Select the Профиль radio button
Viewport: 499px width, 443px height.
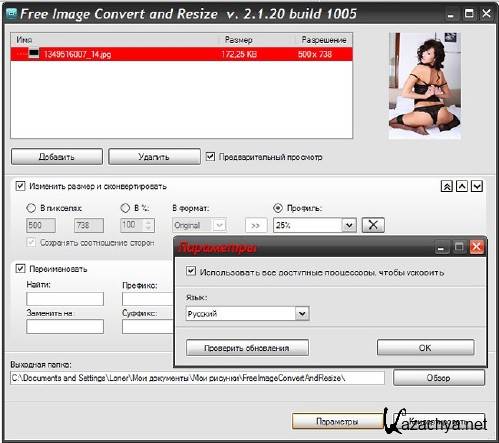(x=278, y=208)
